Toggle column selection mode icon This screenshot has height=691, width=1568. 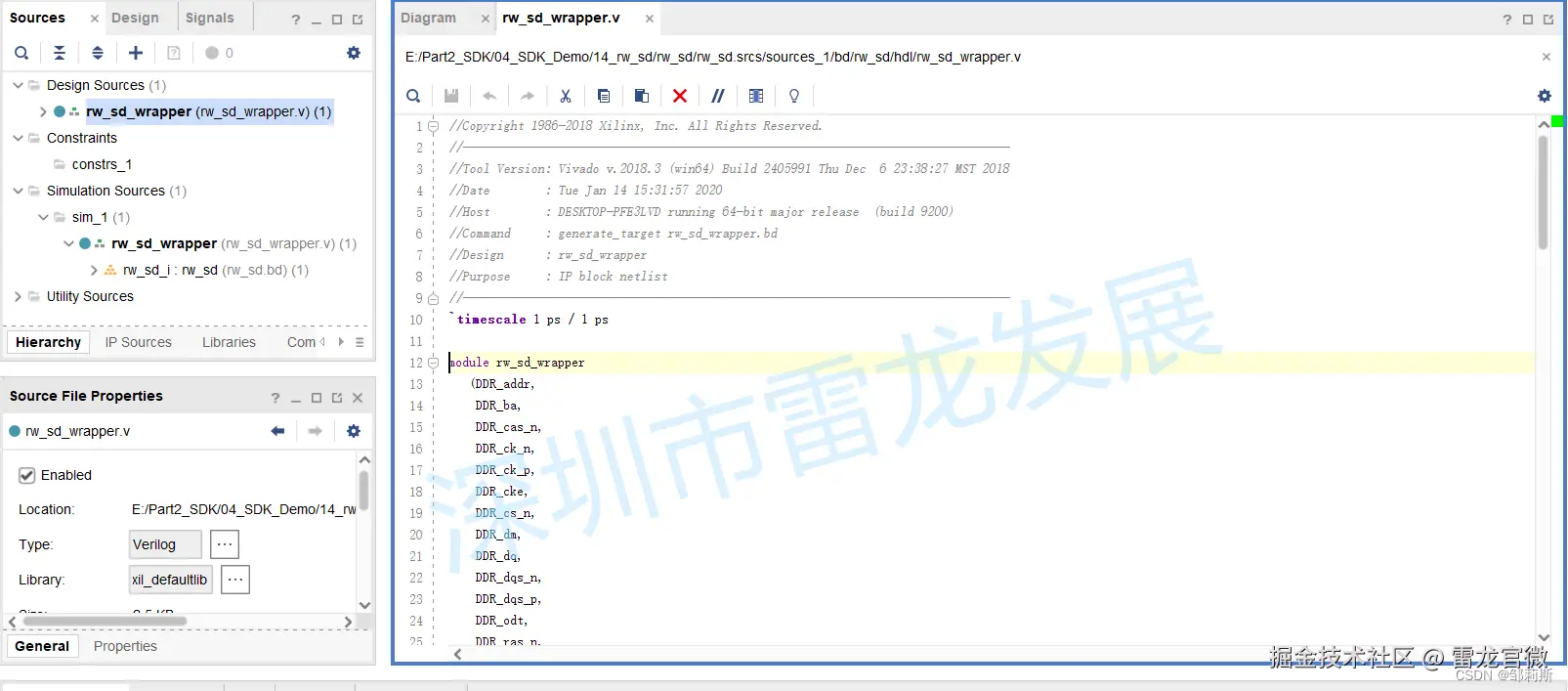pos(756,96)
